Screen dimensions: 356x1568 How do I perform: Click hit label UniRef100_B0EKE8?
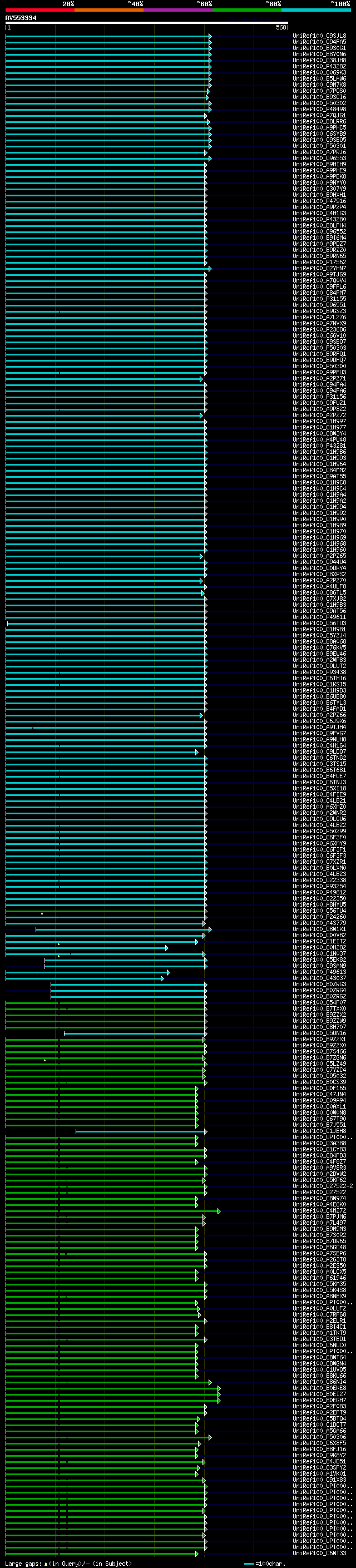[319, 1388]
